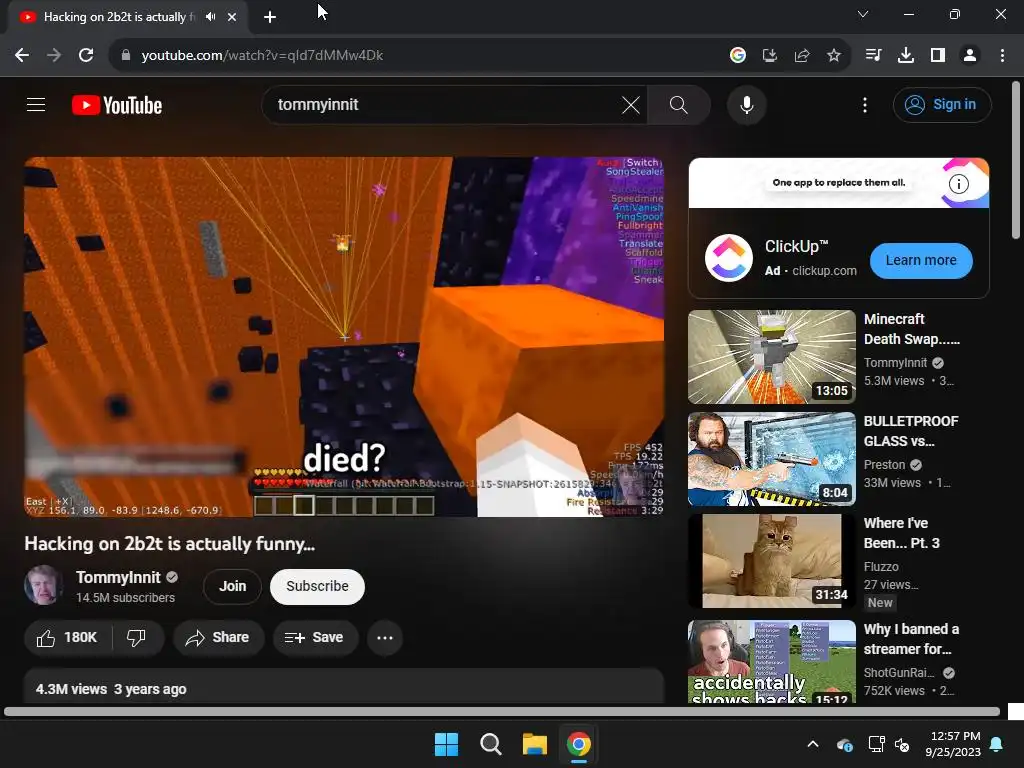Open notifications bell in taskbar

click(x=997, y=744)
